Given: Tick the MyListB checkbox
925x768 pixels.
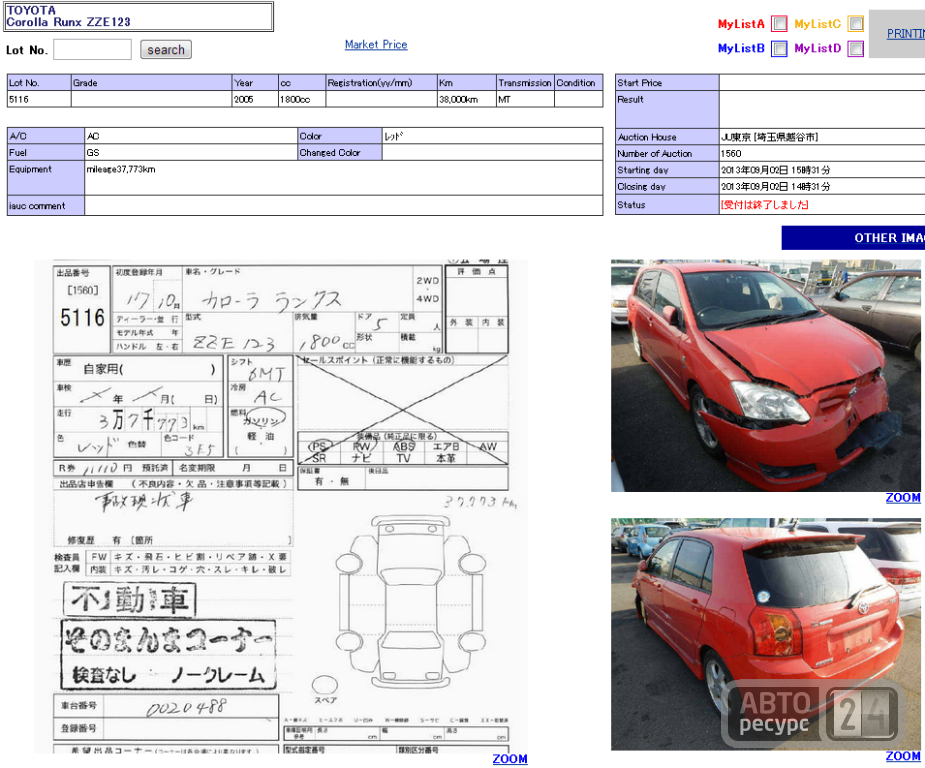Looking at the screenshot, I should point(779,48).
